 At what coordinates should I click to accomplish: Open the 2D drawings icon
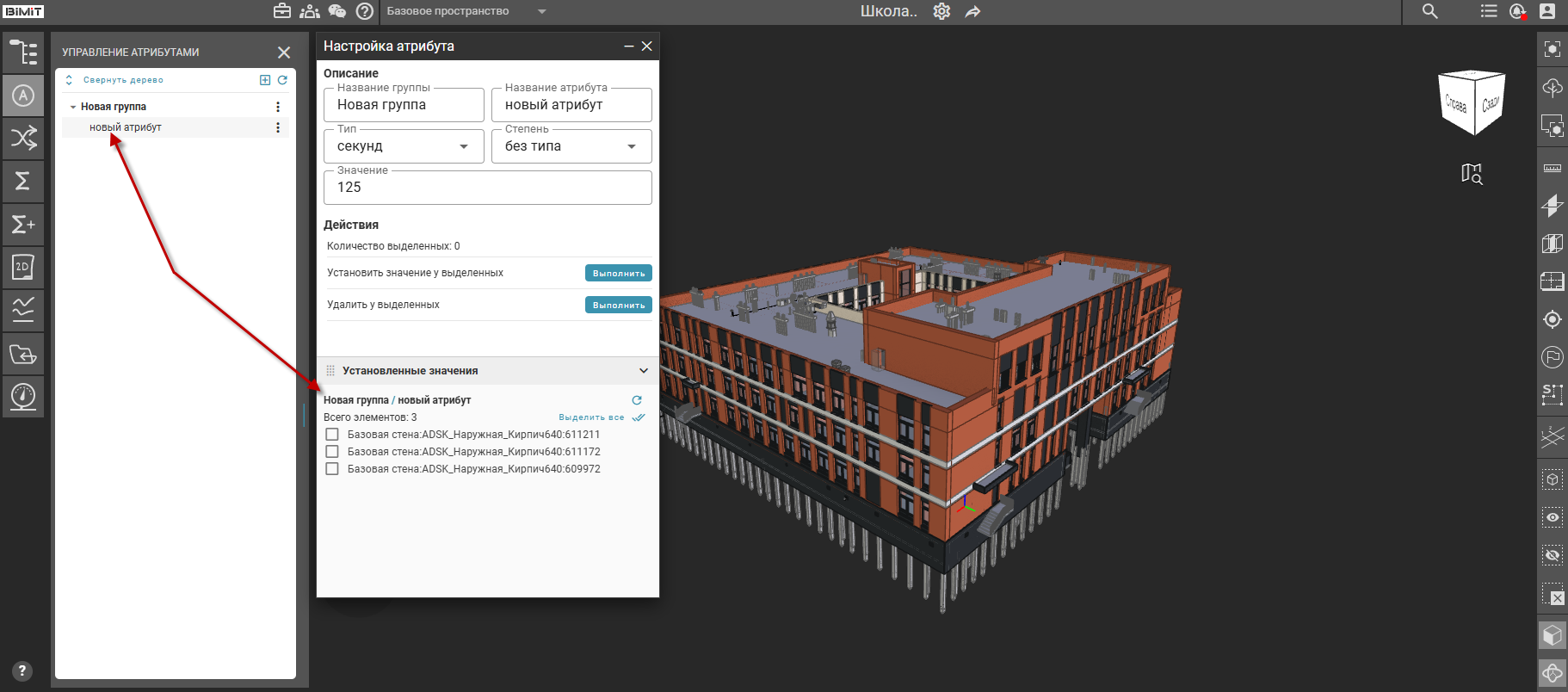[23, 267]
